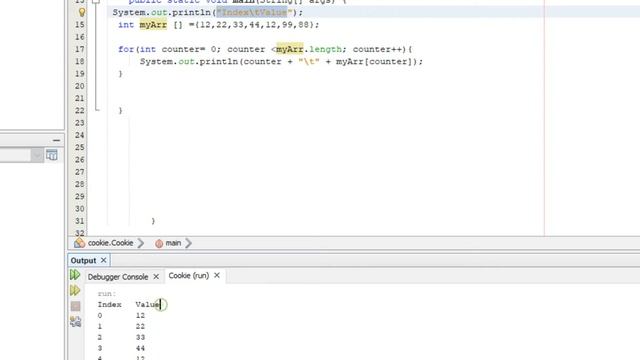The width and height of the screenshot is (640, 360).
Task: Click 'Index' header in output
Action: [109, 304]
